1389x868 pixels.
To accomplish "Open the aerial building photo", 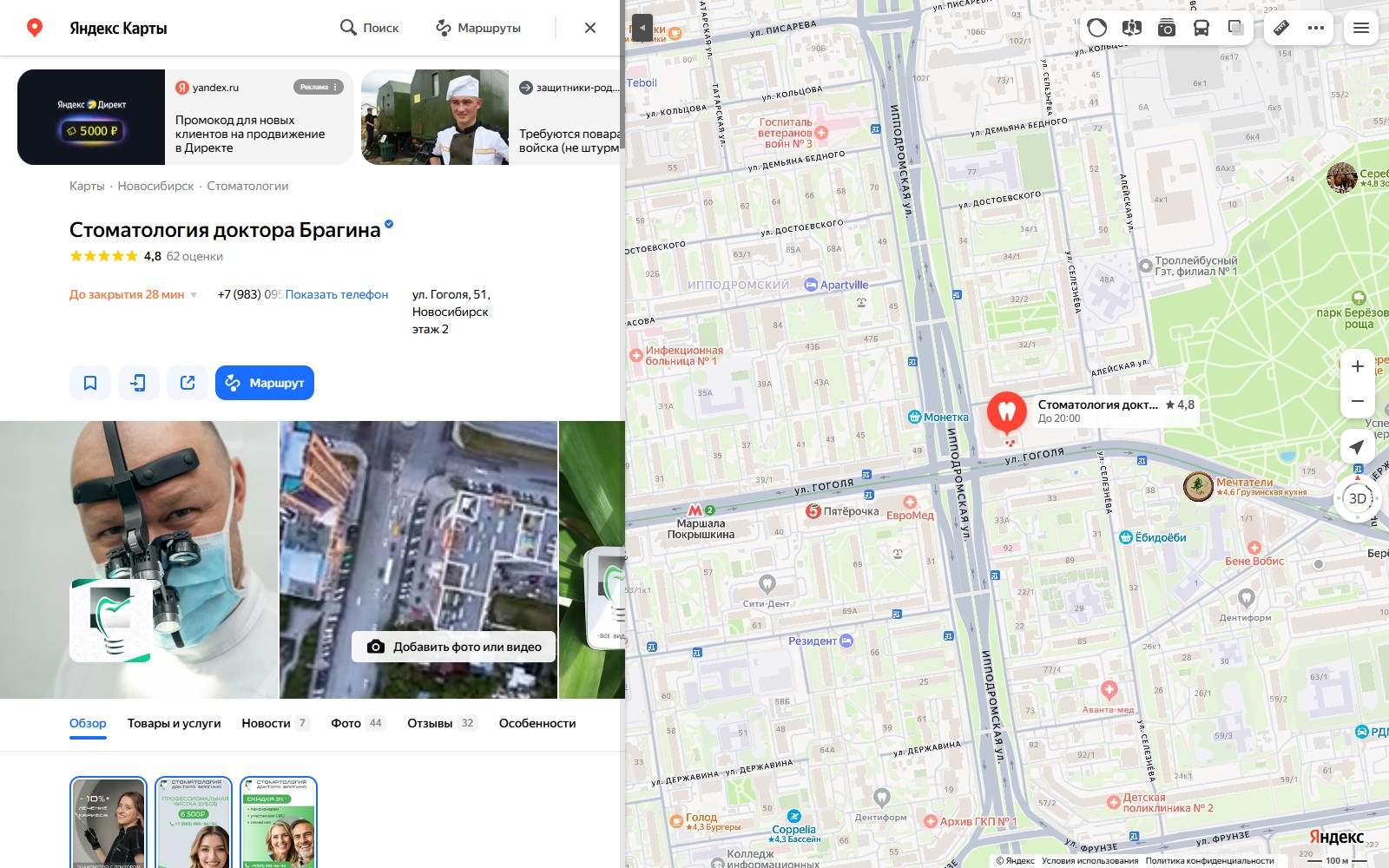I will click(x=418, y=560).
